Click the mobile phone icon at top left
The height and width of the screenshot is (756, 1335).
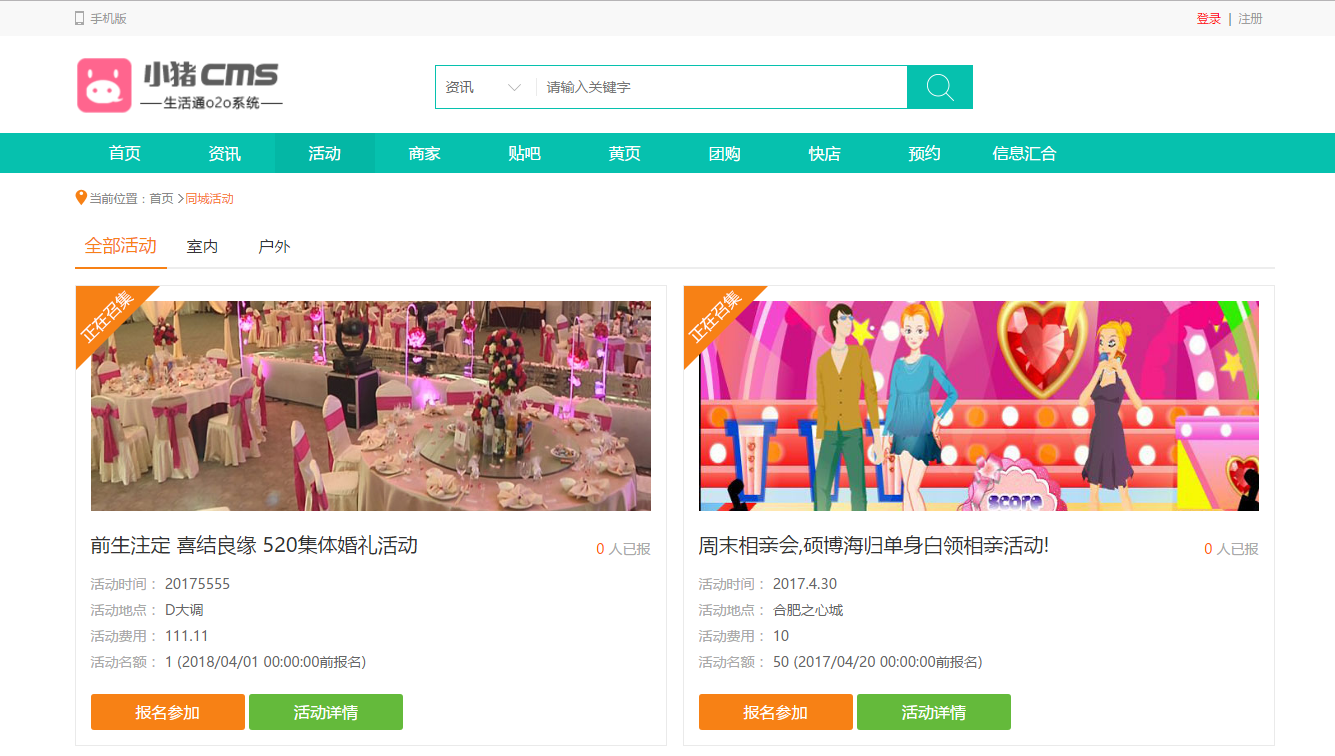point(80,18)
